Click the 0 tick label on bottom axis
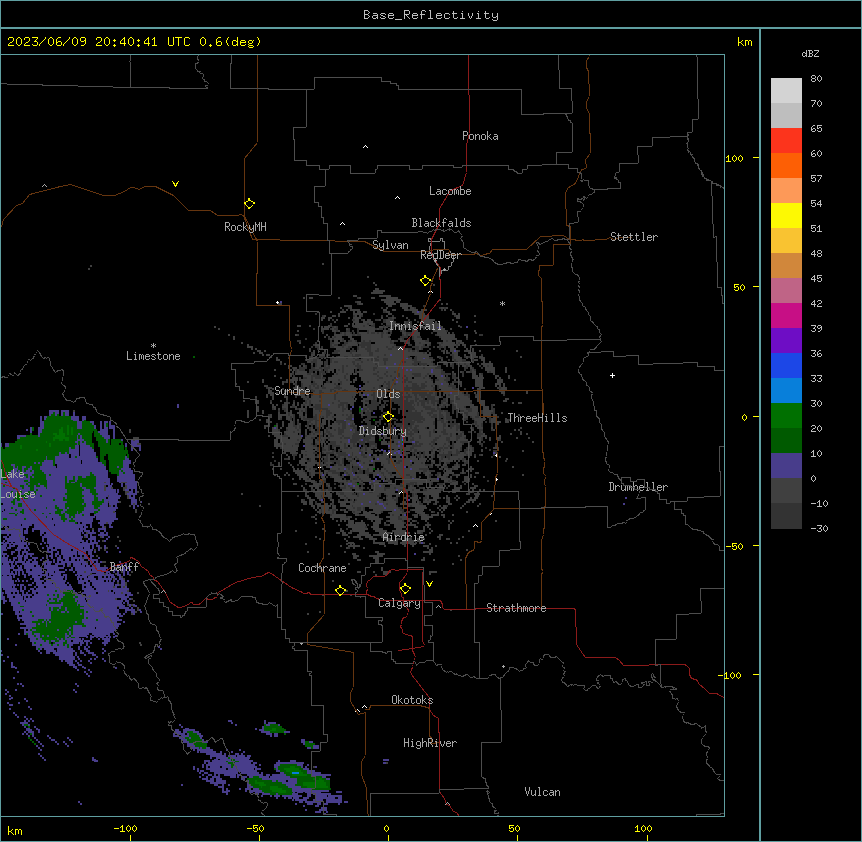The height and width of the screenshot is (842, 862). tap(386, 828)
